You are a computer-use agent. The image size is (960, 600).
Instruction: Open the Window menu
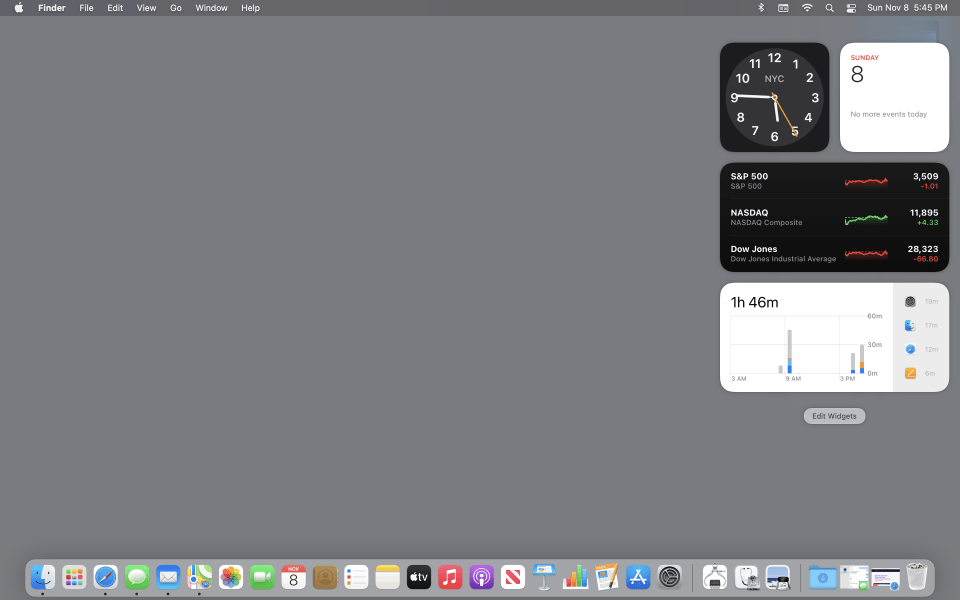tap(211, 8)
